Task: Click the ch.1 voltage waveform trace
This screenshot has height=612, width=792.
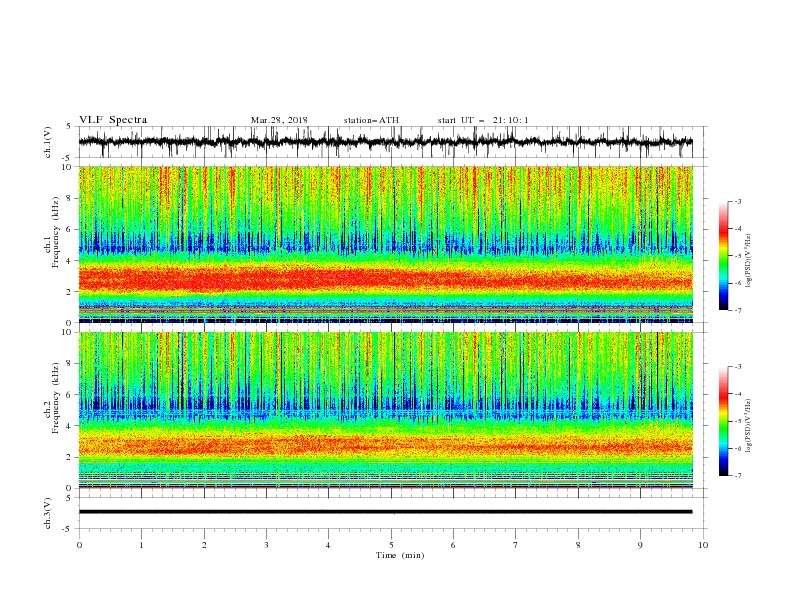Action: (x=385, y=142)
